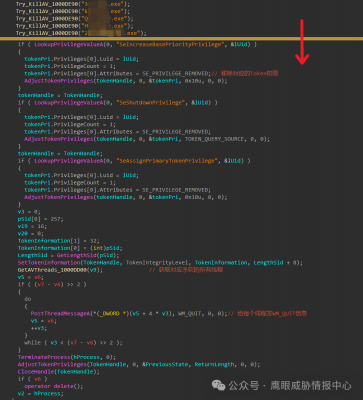Click the GetAVThreads_1000DD00(v9) call
The image size is (363, 400).
(60, 270)
